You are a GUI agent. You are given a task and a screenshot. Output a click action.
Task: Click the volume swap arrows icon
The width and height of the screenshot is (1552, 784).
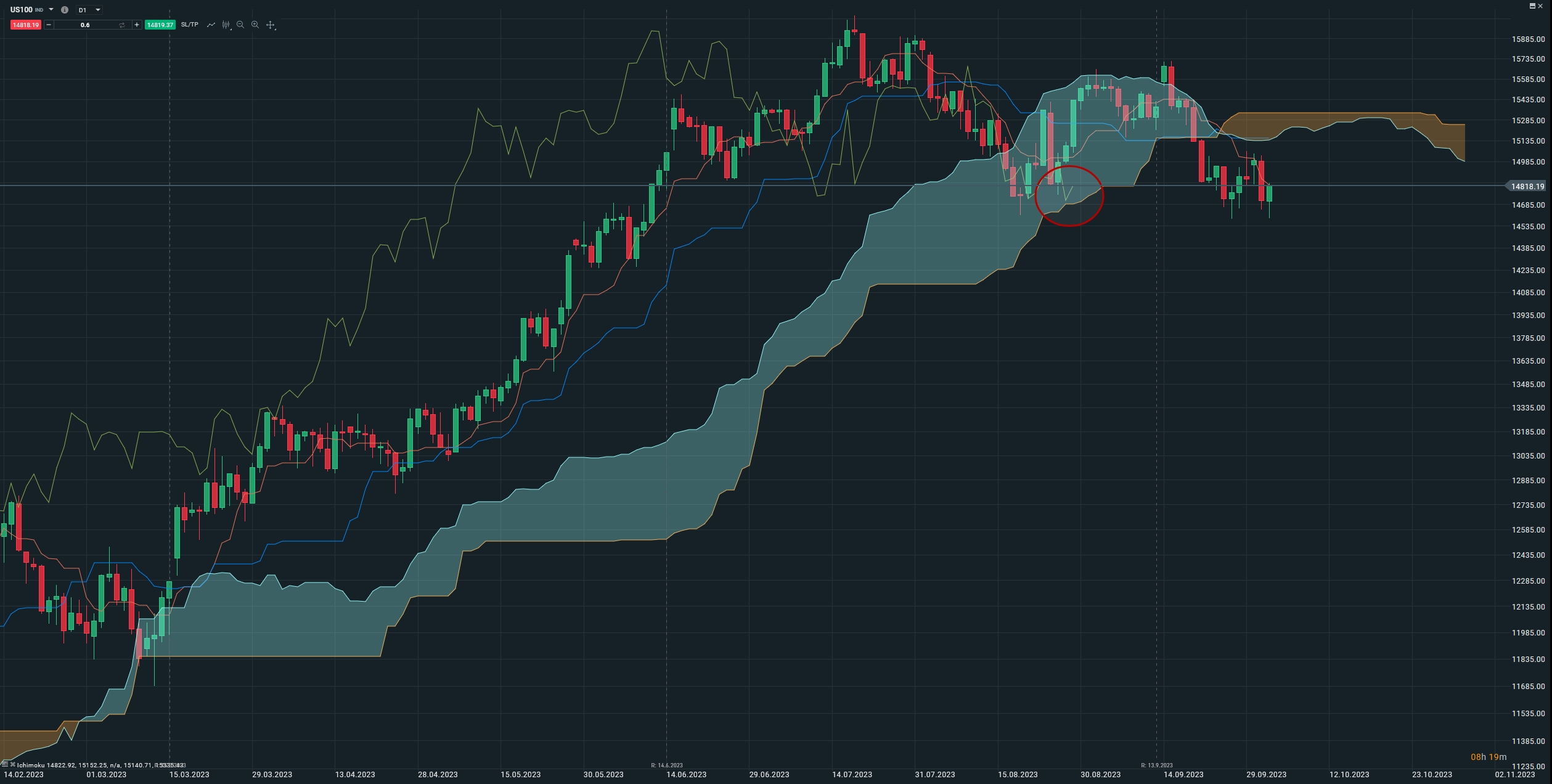click(122, 25)
